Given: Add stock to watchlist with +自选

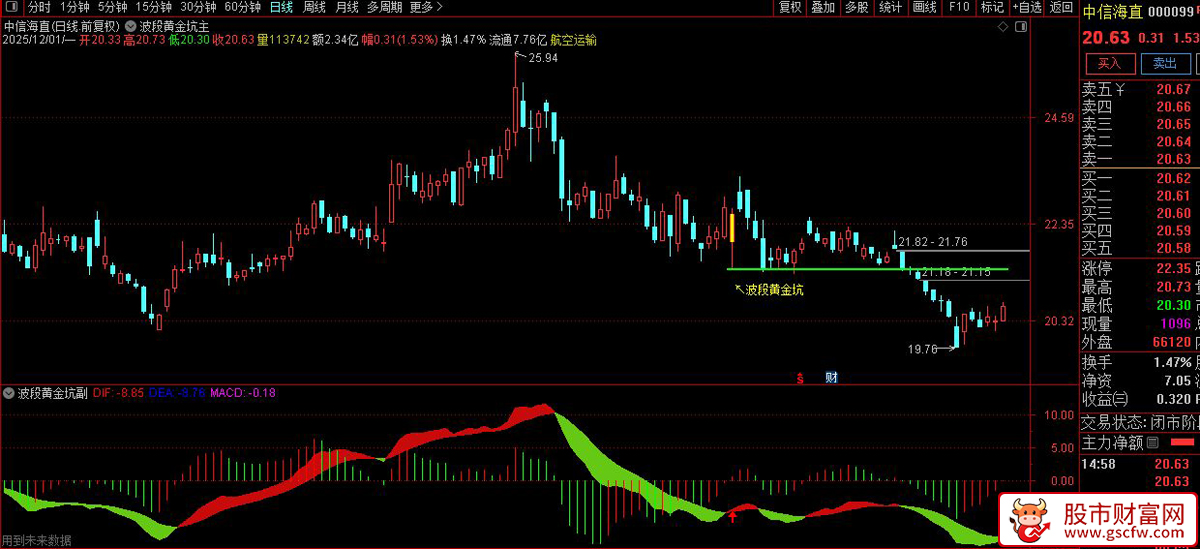Looking at the screenshot, I should click(x=1027, y=7).
